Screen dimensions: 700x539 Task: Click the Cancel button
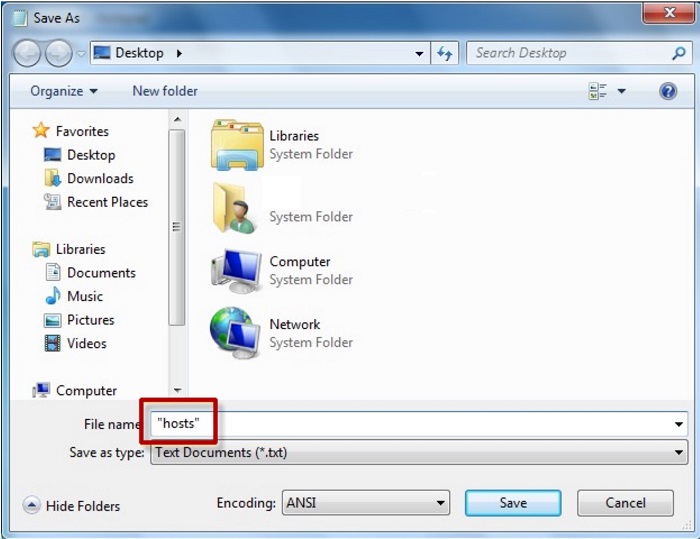625,503
